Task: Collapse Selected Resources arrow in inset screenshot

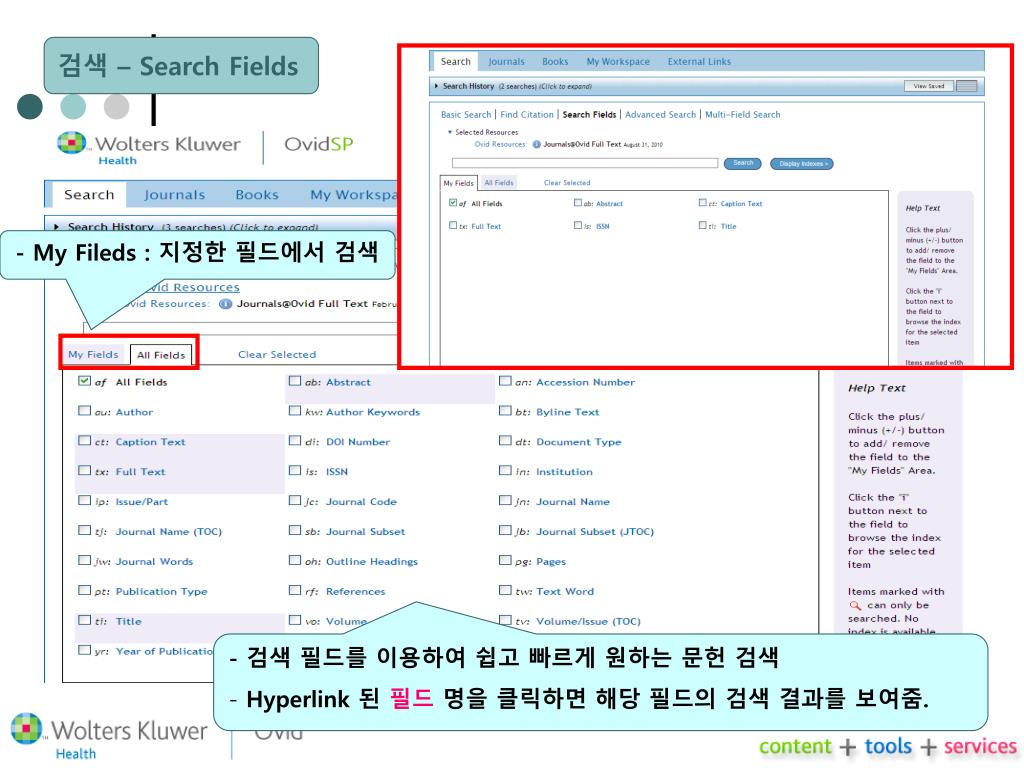Action: (450, 132)
